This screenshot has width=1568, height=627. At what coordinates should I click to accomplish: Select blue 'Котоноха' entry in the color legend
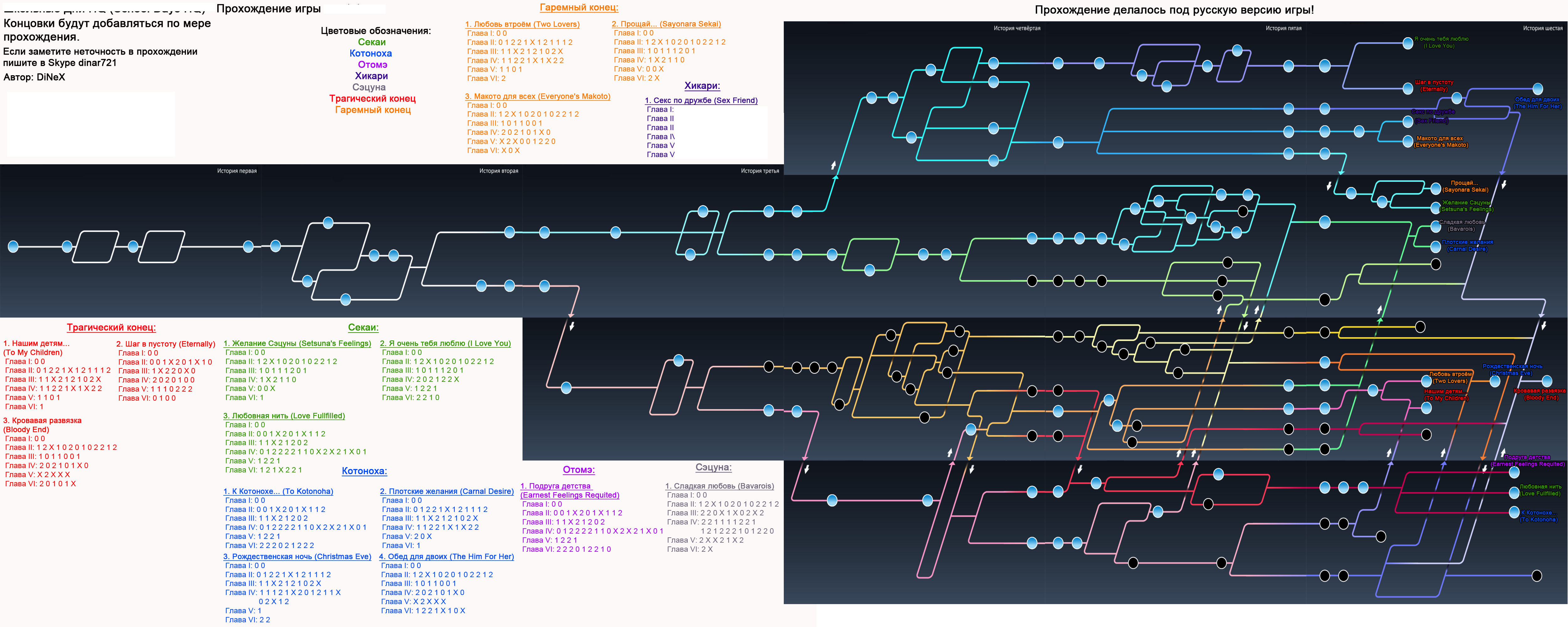point(370,54)
